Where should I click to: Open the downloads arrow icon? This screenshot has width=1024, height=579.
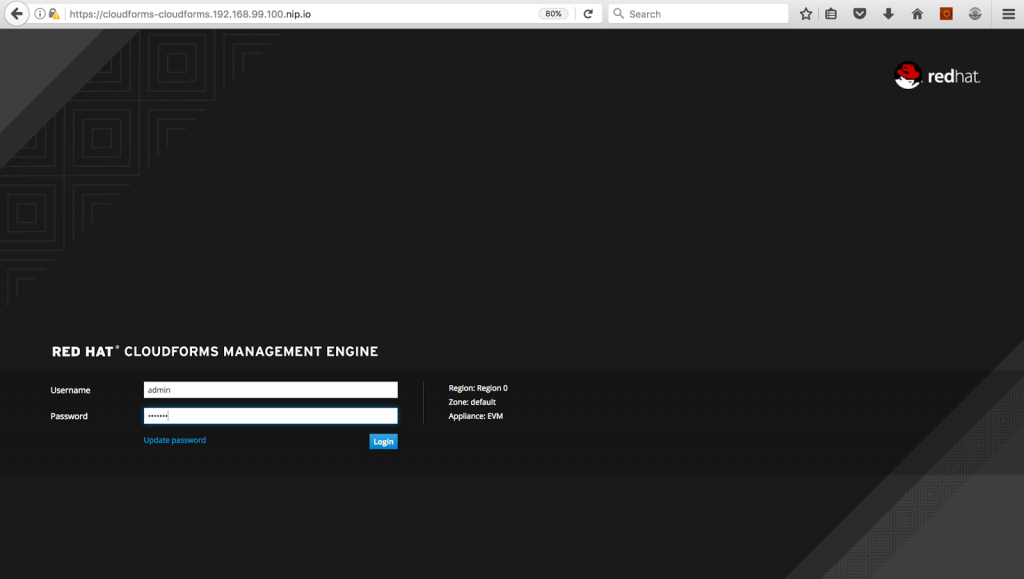888,14
